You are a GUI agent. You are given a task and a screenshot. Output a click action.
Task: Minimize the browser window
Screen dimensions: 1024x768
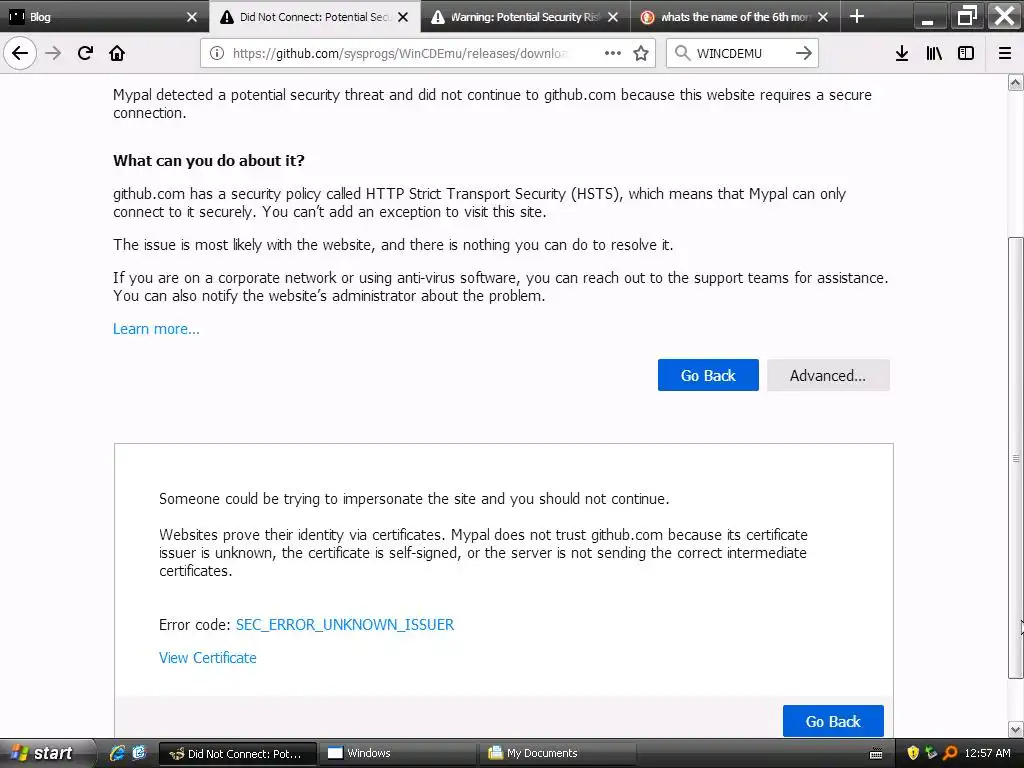pyautogui.click(x=927, y=16)
